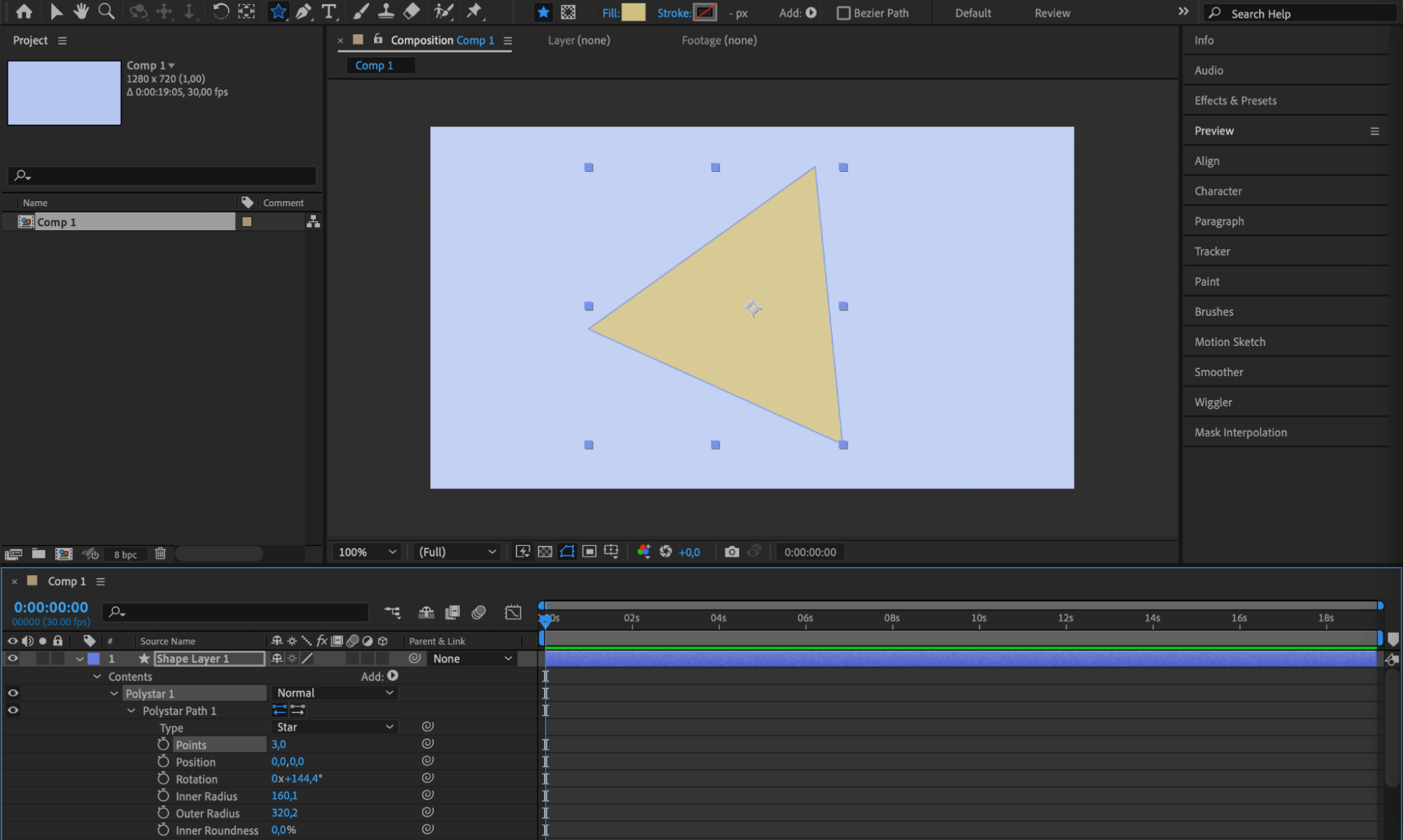Select the Eraser tool
Viewport: 1403px width, 840px height.
tap(412, 11)
